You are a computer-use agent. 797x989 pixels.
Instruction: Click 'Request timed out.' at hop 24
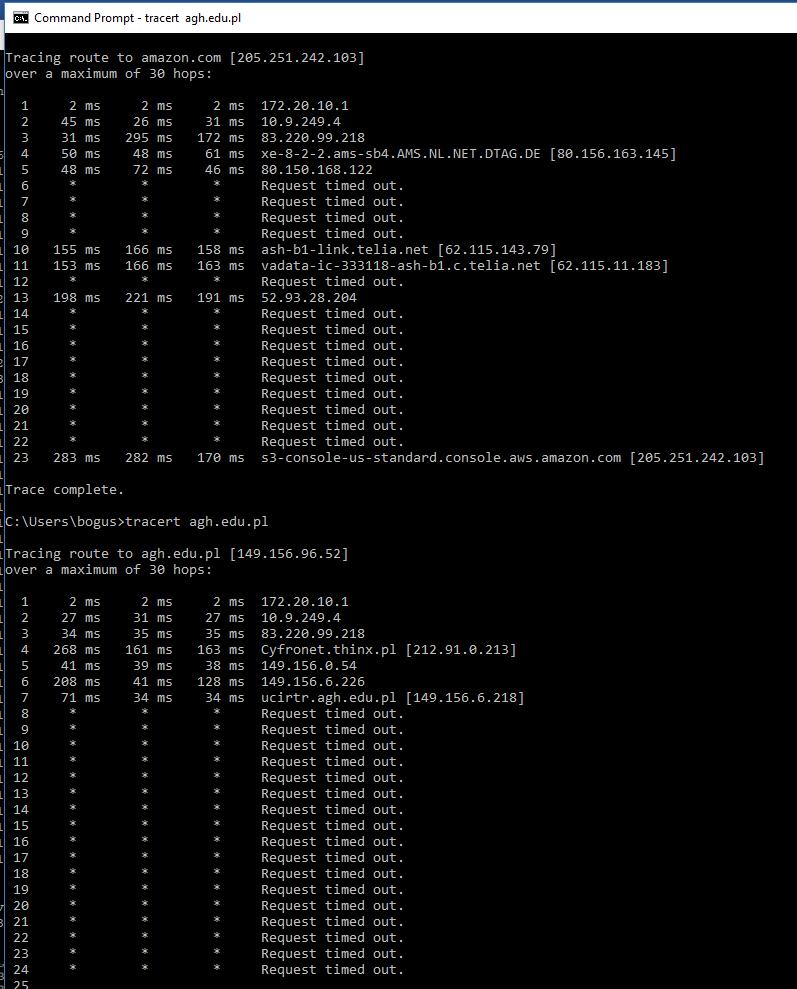pyautogui.click(x=332, y=969)
